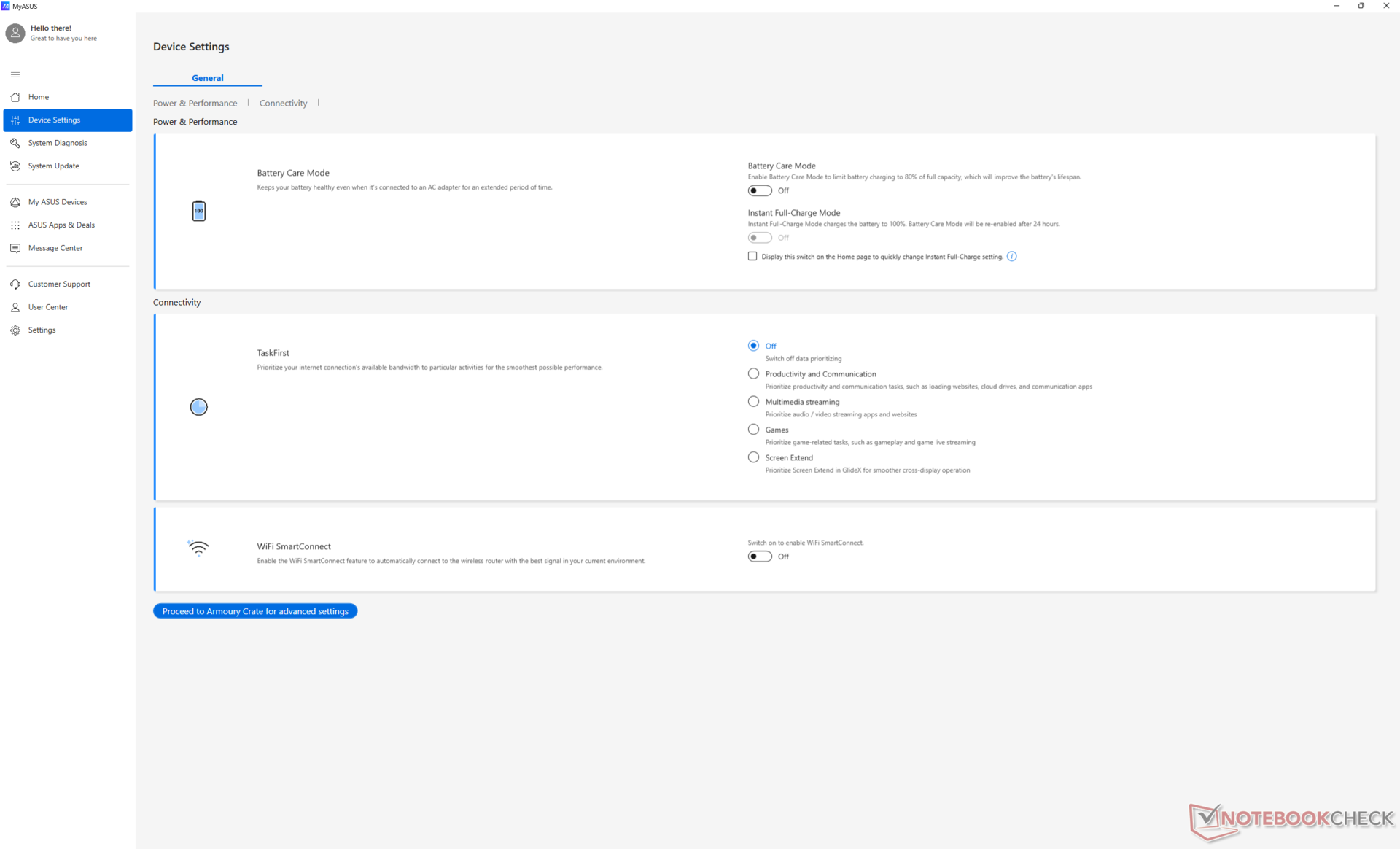Jump to Connectivity section link

(x=283, y=103)
